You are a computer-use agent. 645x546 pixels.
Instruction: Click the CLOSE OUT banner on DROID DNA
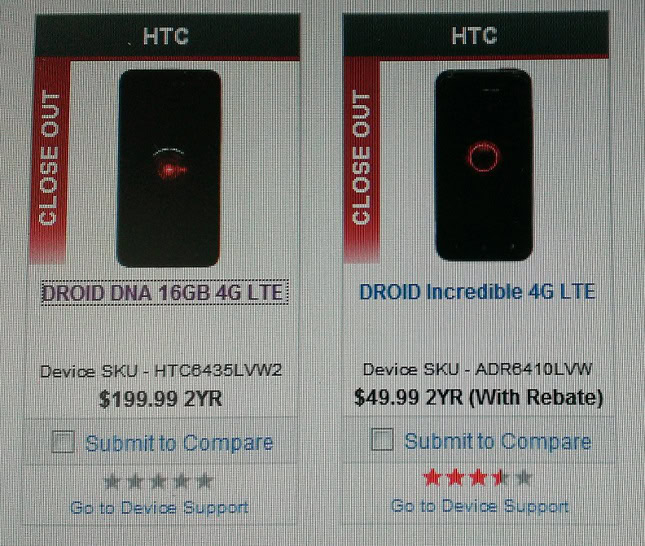50,160
